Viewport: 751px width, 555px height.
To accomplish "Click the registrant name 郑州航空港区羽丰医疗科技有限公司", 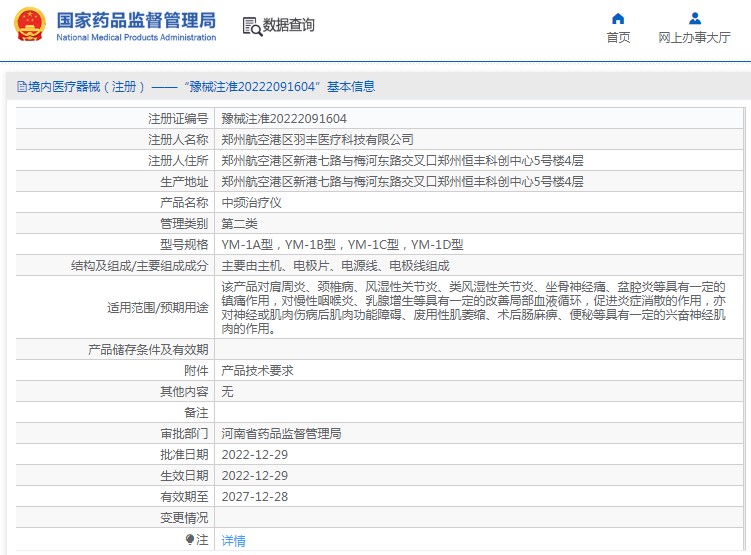I will (x=317, y=140).
